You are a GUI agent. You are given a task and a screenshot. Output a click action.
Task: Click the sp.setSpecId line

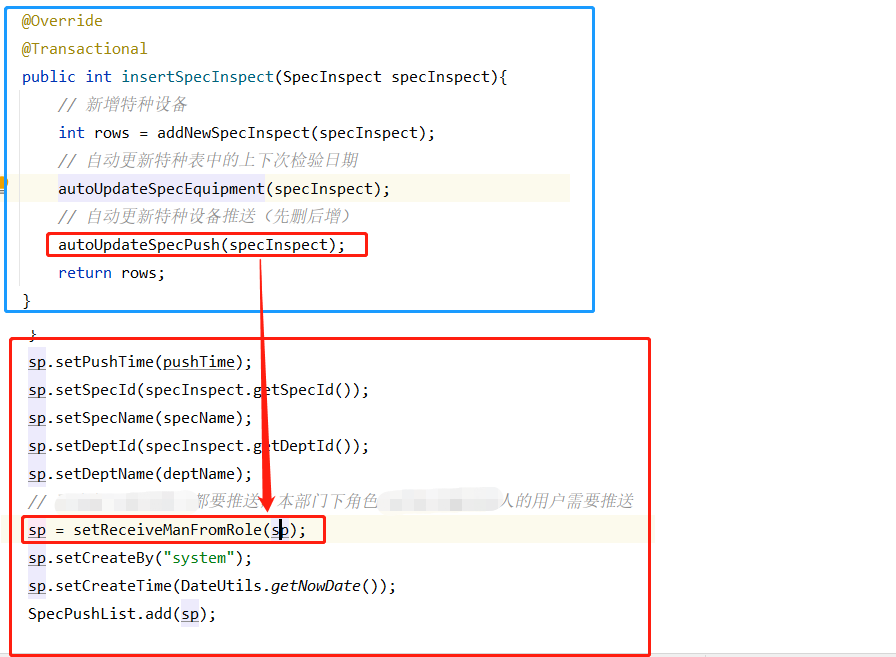(199, 390)
